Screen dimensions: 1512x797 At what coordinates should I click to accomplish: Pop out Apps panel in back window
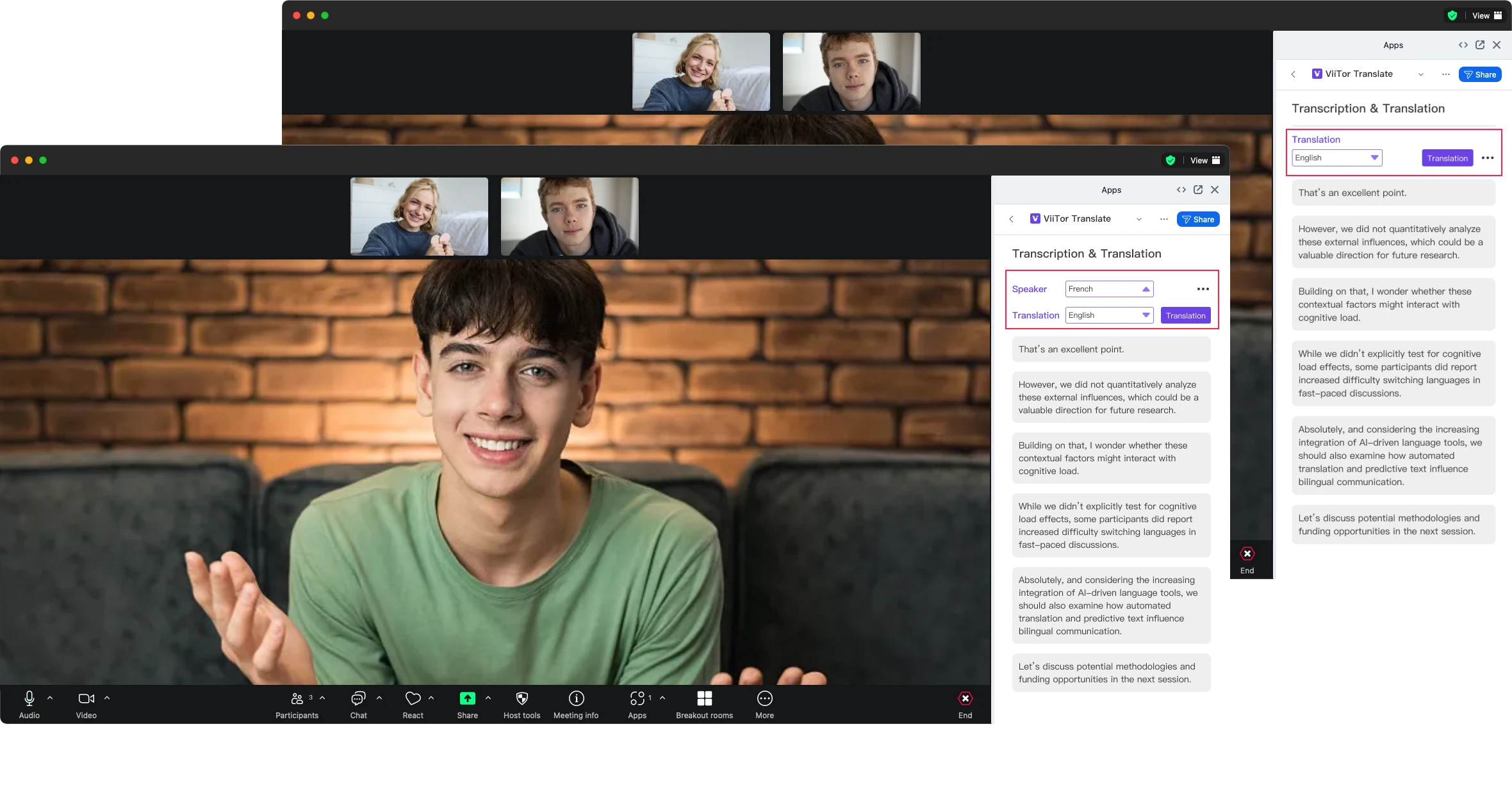1479,45
